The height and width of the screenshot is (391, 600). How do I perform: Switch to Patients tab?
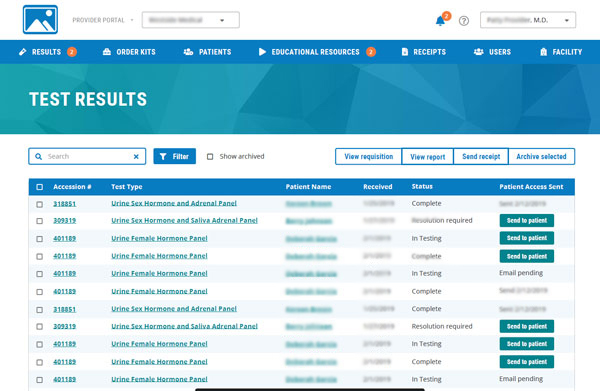coord(207,52)
